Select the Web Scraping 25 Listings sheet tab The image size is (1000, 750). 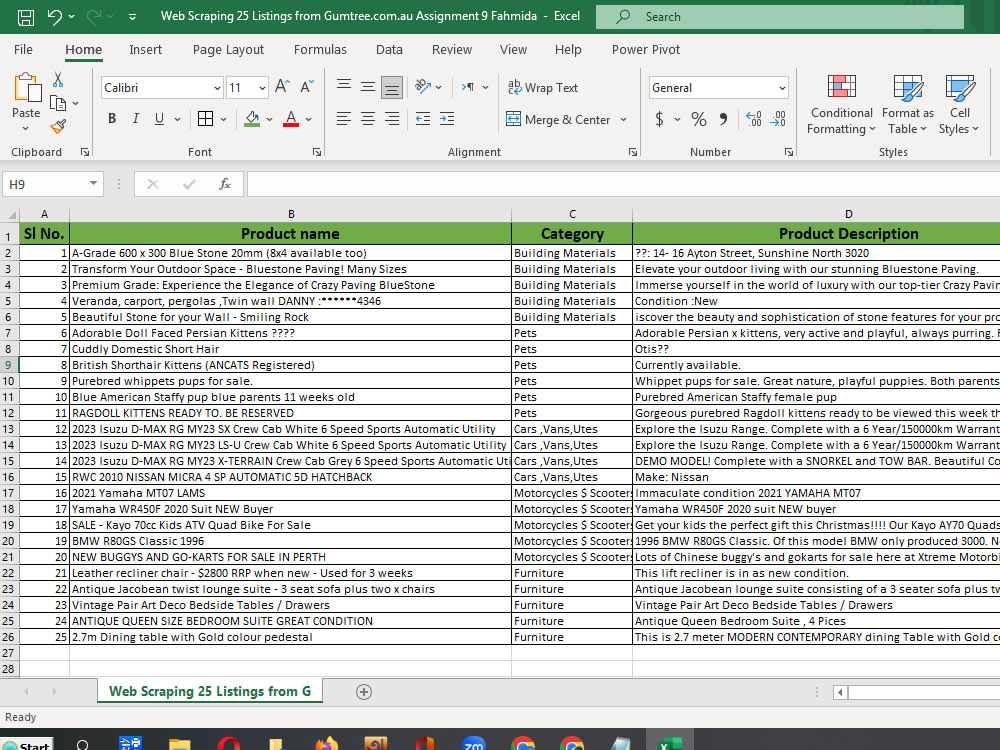[210, 691]
